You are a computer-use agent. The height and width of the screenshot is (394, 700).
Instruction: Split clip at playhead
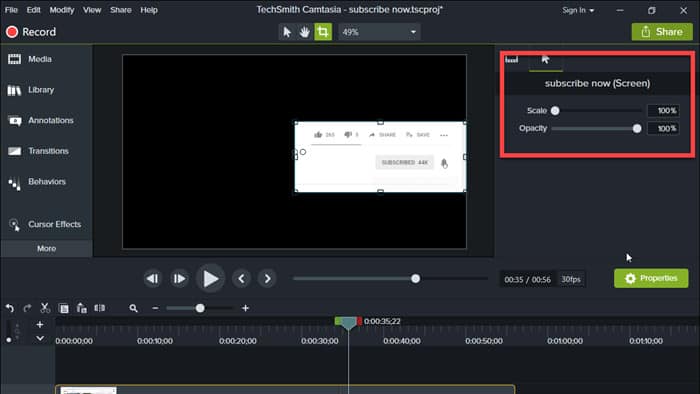(x=100, y=308)
